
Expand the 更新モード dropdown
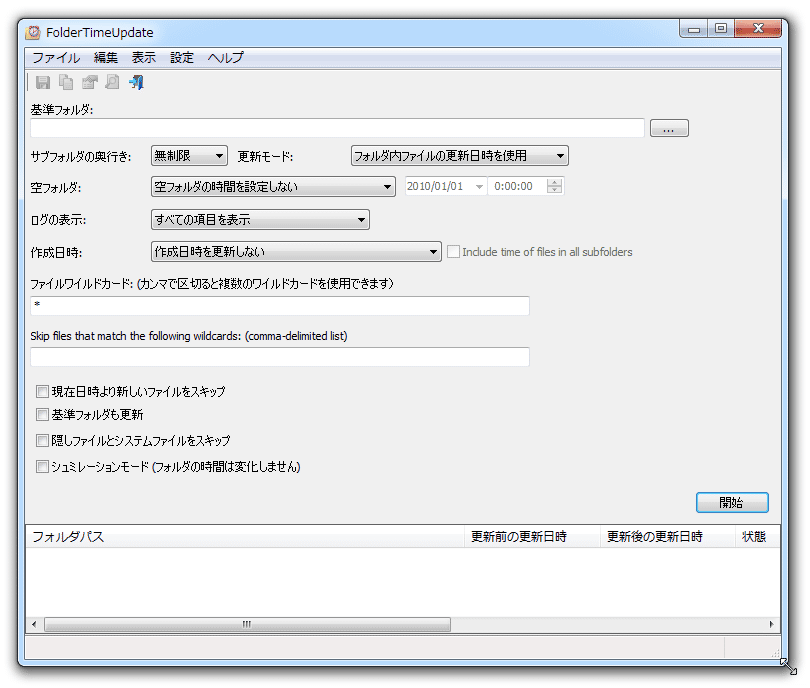[x=460, y=155]
